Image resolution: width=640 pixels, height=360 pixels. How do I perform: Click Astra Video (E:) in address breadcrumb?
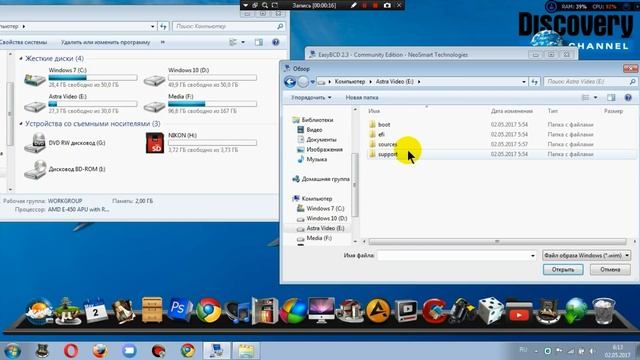click(394, 82)
